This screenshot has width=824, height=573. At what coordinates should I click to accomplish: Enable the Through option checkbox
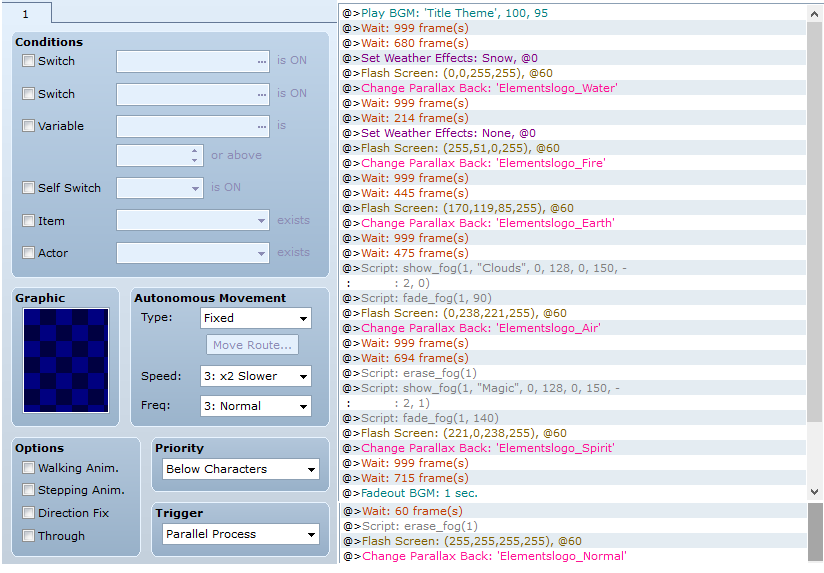click(x=29, y=536)
